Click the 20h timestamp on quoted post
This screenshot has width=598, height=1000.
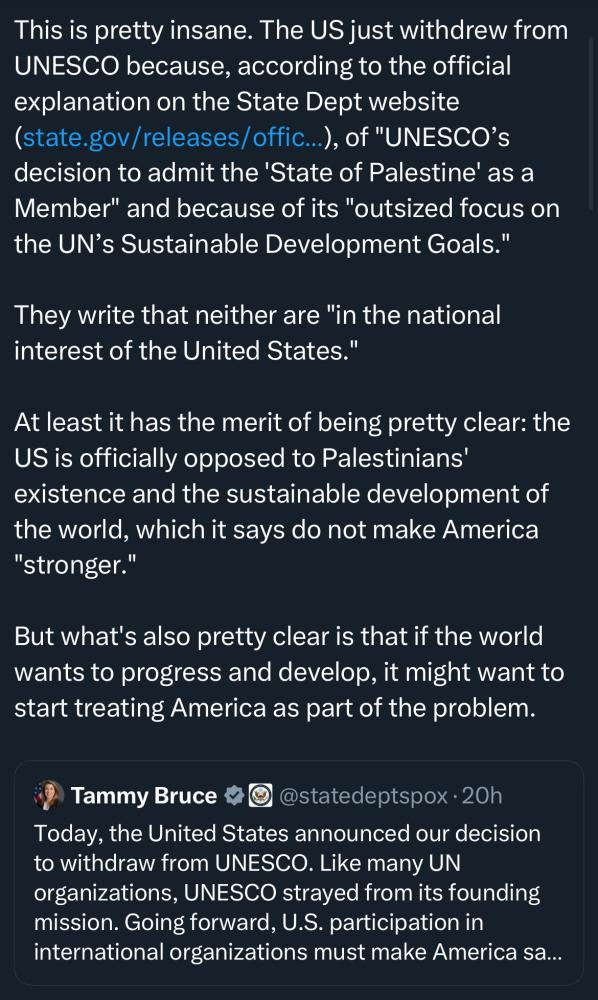[481, 795]
